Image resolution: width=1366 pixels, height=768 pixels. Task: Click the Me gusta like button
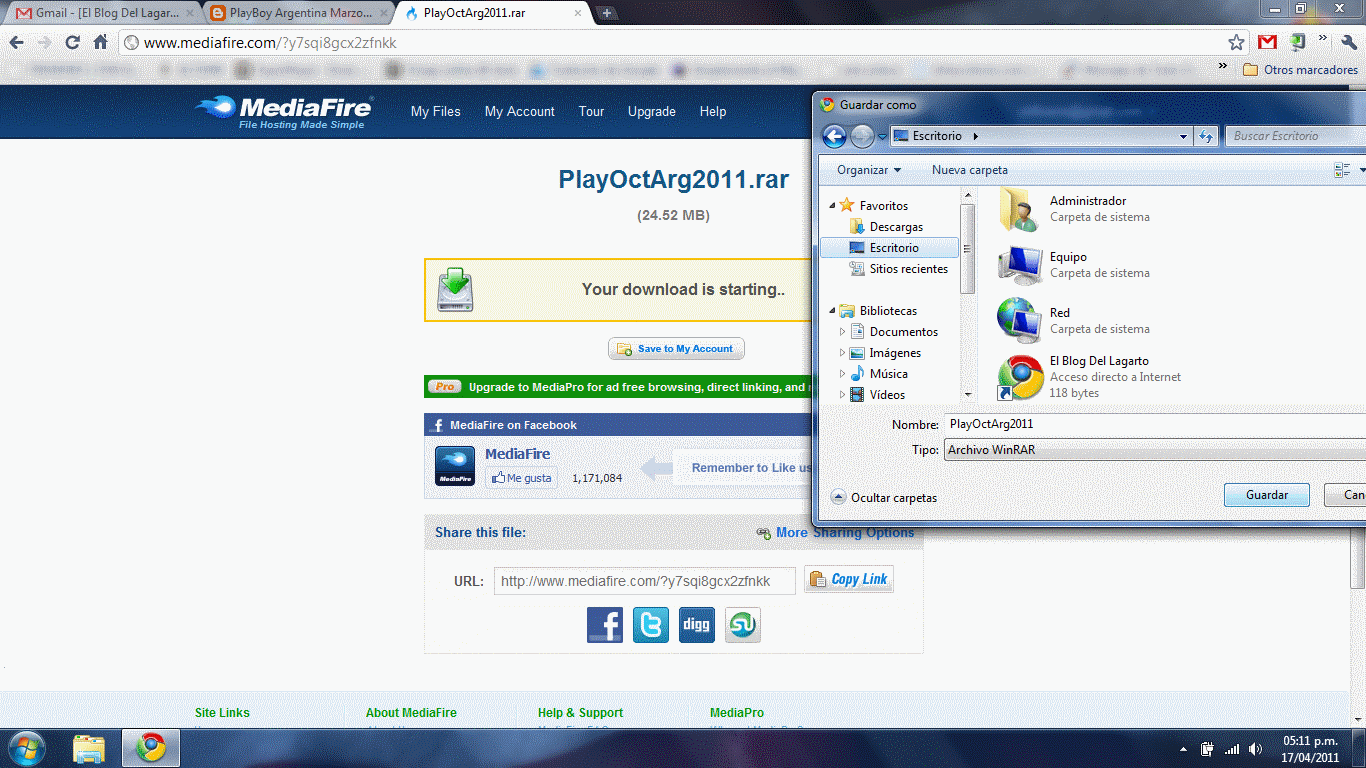pyautogui.click(x=522, y=478)
